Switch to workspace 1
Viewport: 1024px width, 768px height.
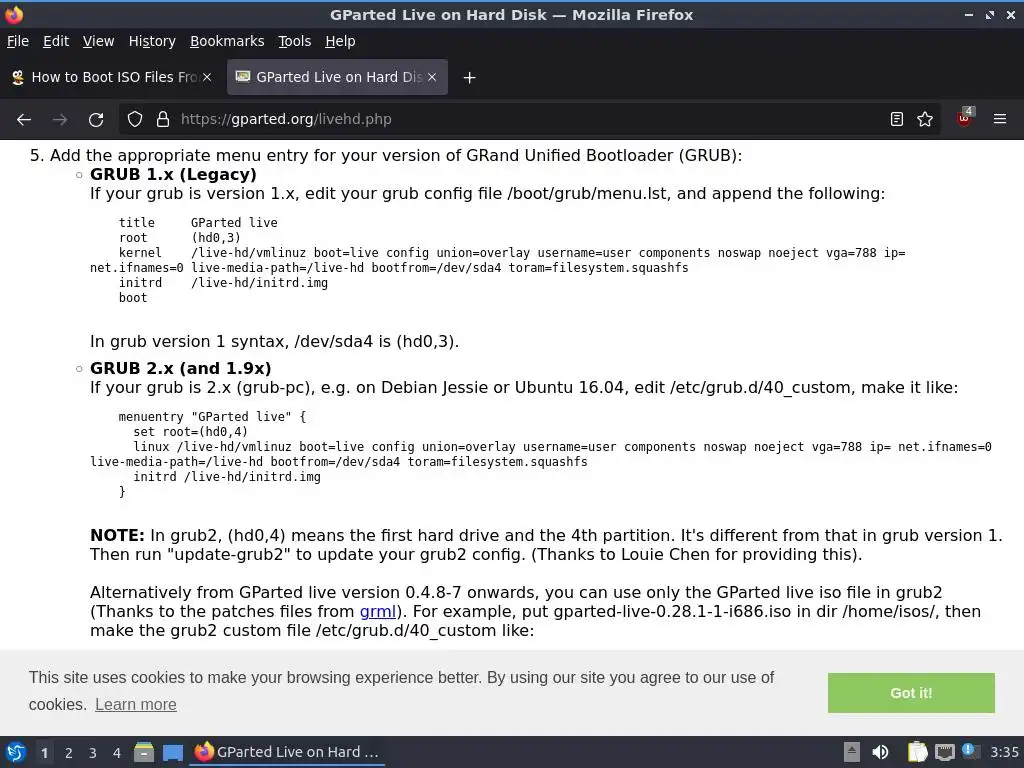[44, 753]
